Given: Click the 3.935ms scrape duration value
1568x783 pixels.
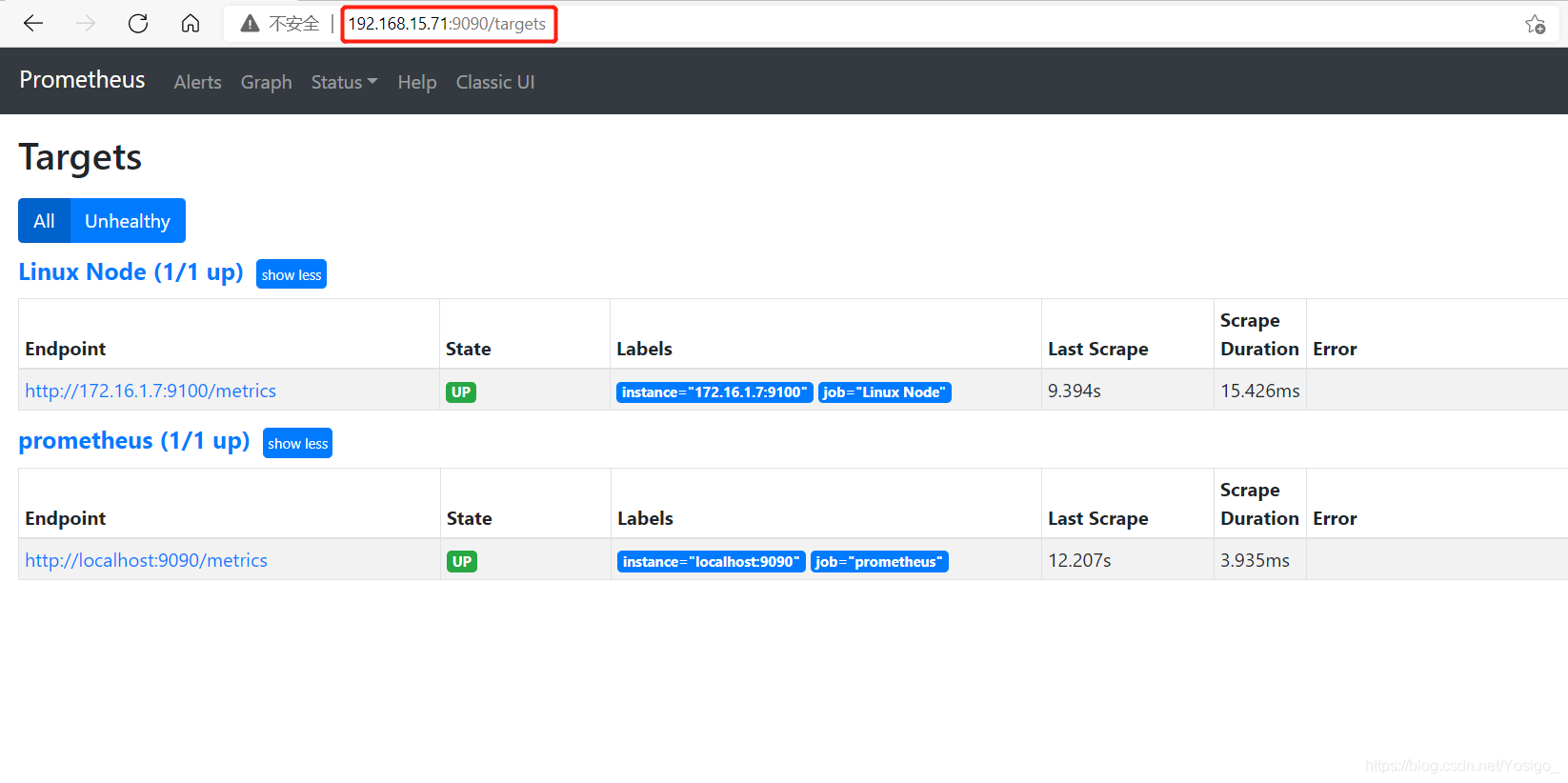Looking at the screenshot, I should pos(1255,560).
